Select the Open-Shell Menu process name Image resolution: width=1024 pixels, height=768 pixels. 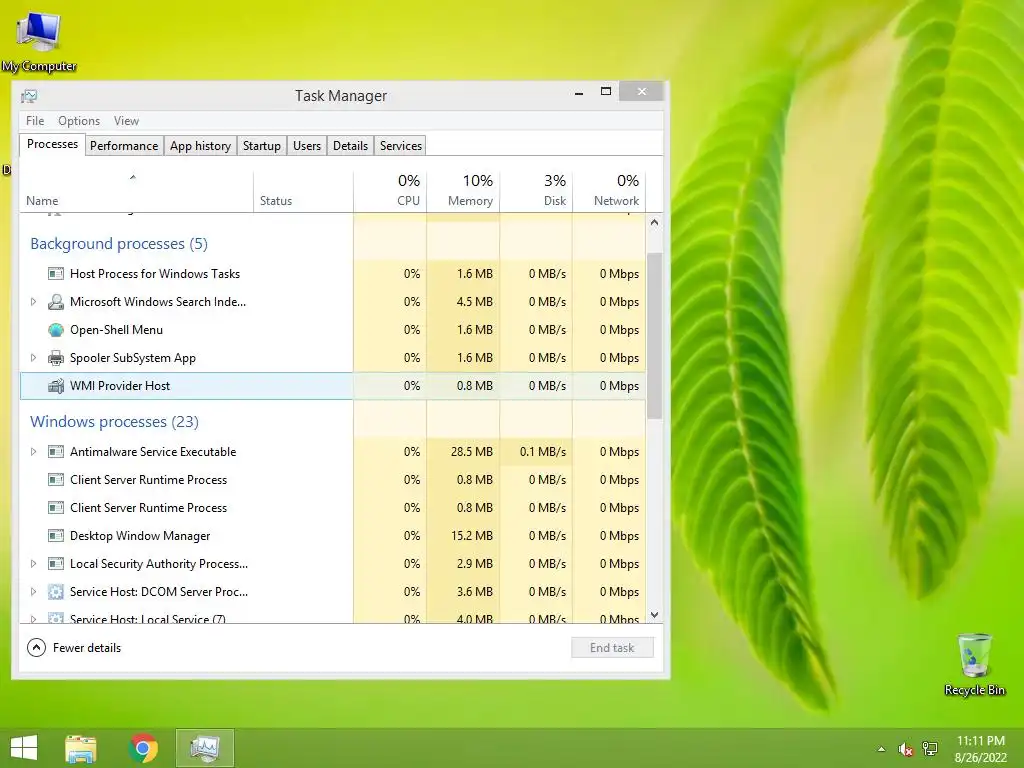point(116,330)
